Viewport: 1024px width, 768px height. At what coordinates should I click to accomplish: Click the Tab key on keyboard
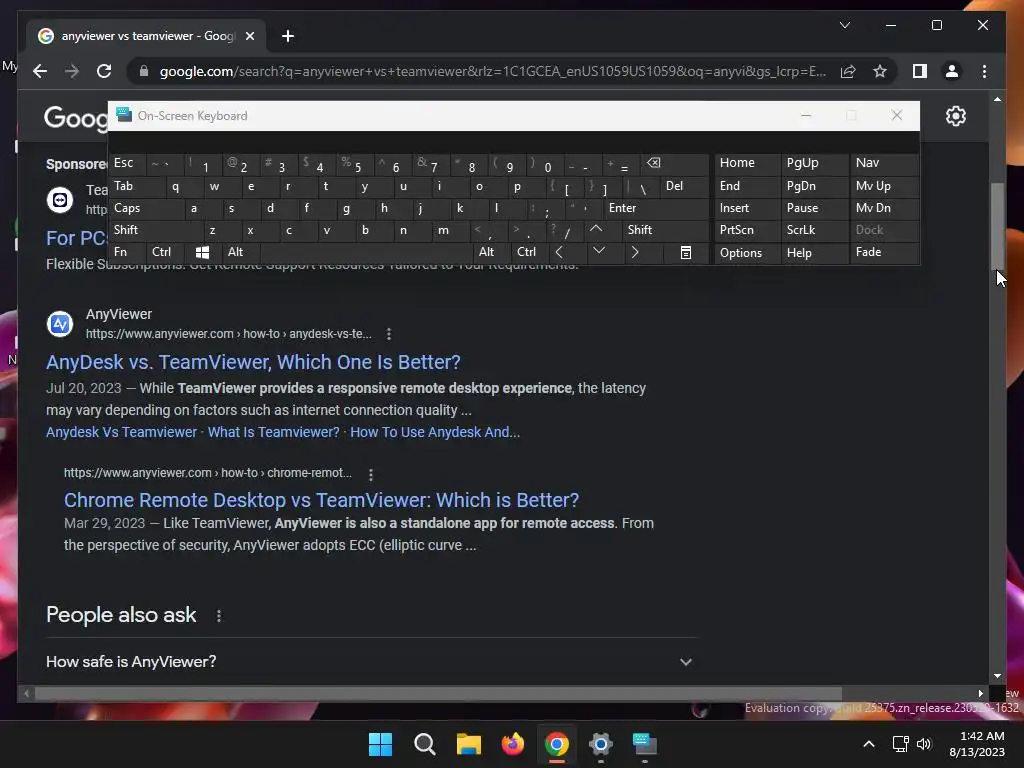[x=136, y=186]
